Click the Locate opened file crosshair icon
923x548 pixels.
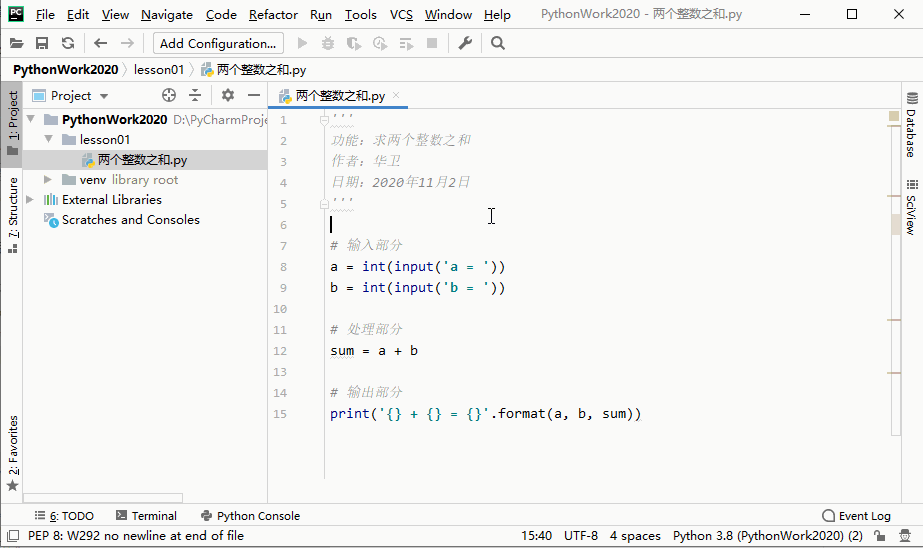[169, 95]
